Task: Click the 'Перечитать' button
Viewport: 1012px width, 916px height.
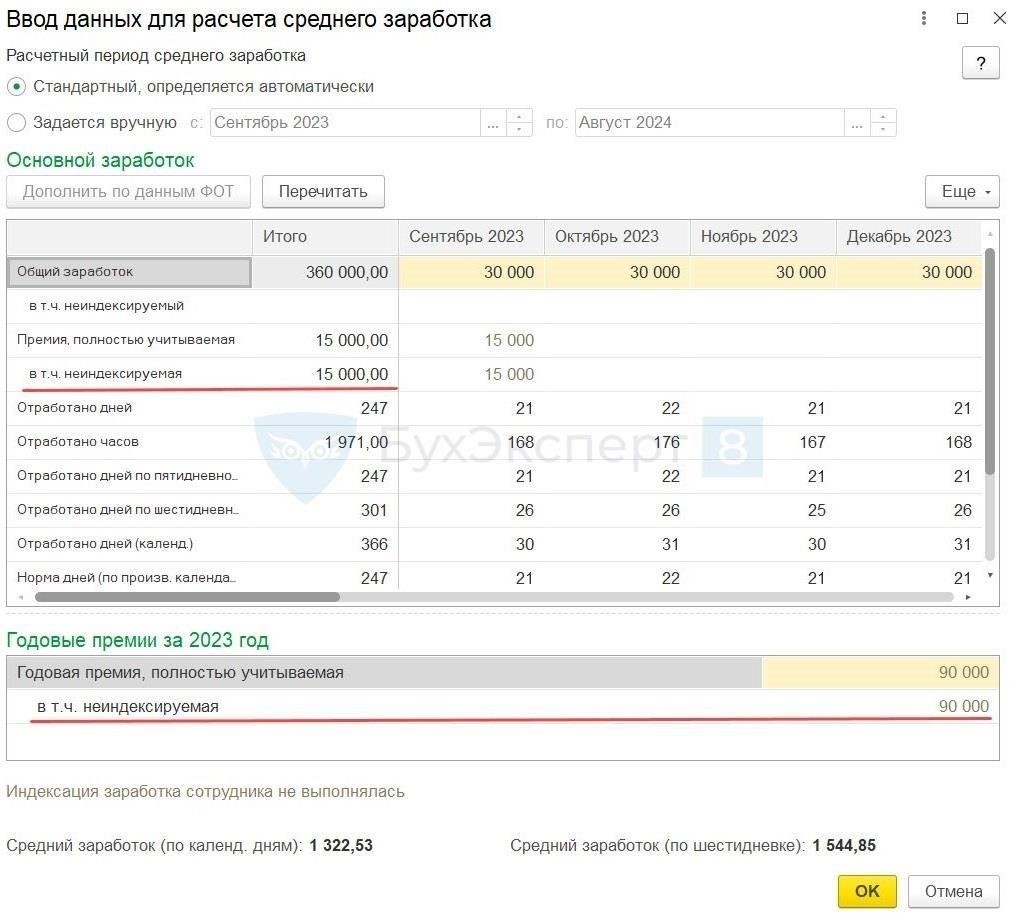Action: pos(323,192)
